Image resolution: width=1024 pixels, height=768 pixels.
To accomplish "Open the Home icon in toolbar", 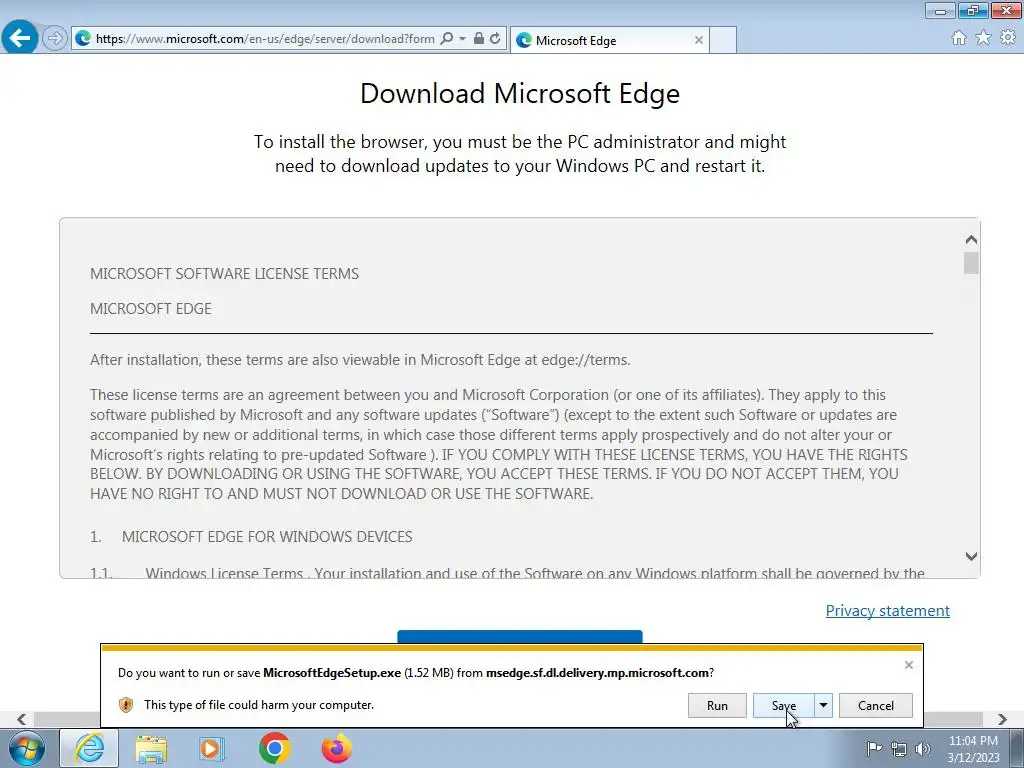I will pyautogui.click(x=959, y=38).
